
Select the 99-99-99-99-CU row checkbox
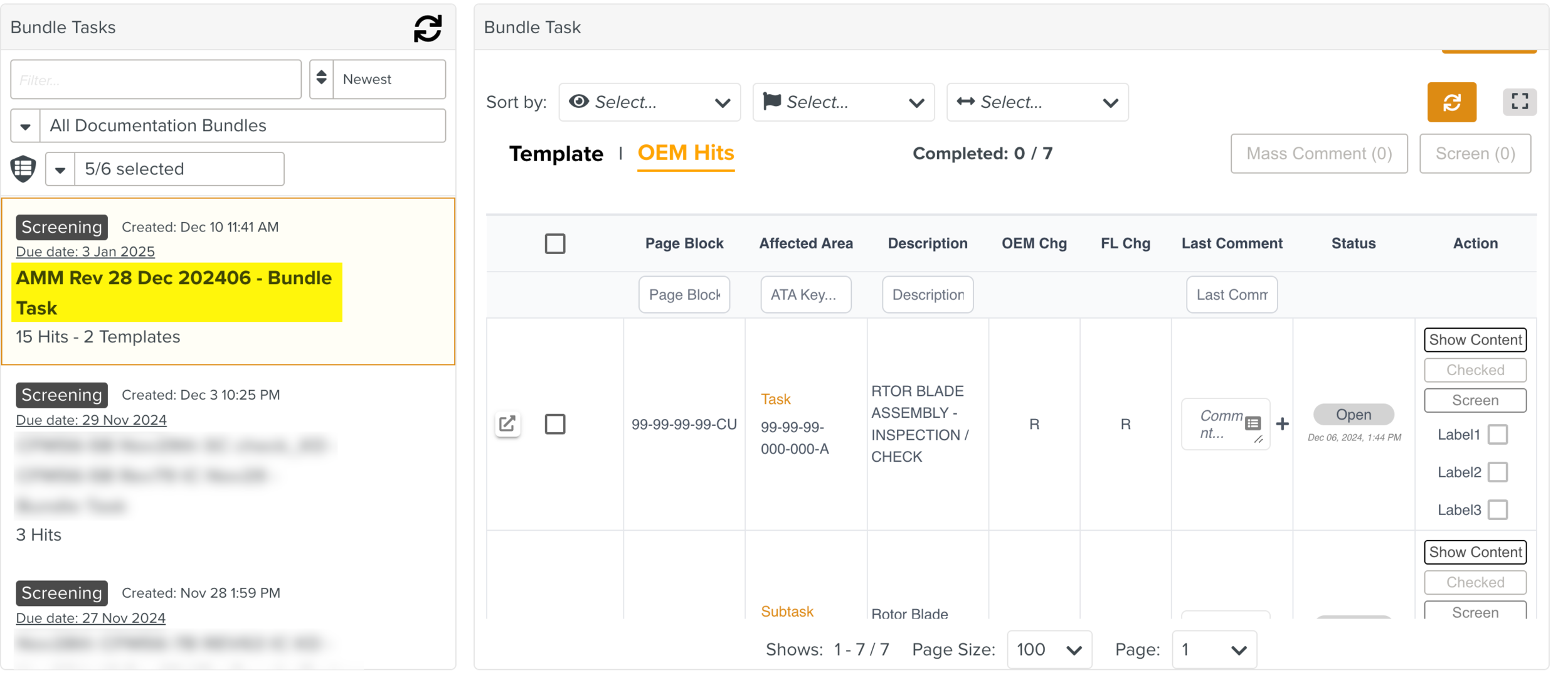[x=555, y=424]
